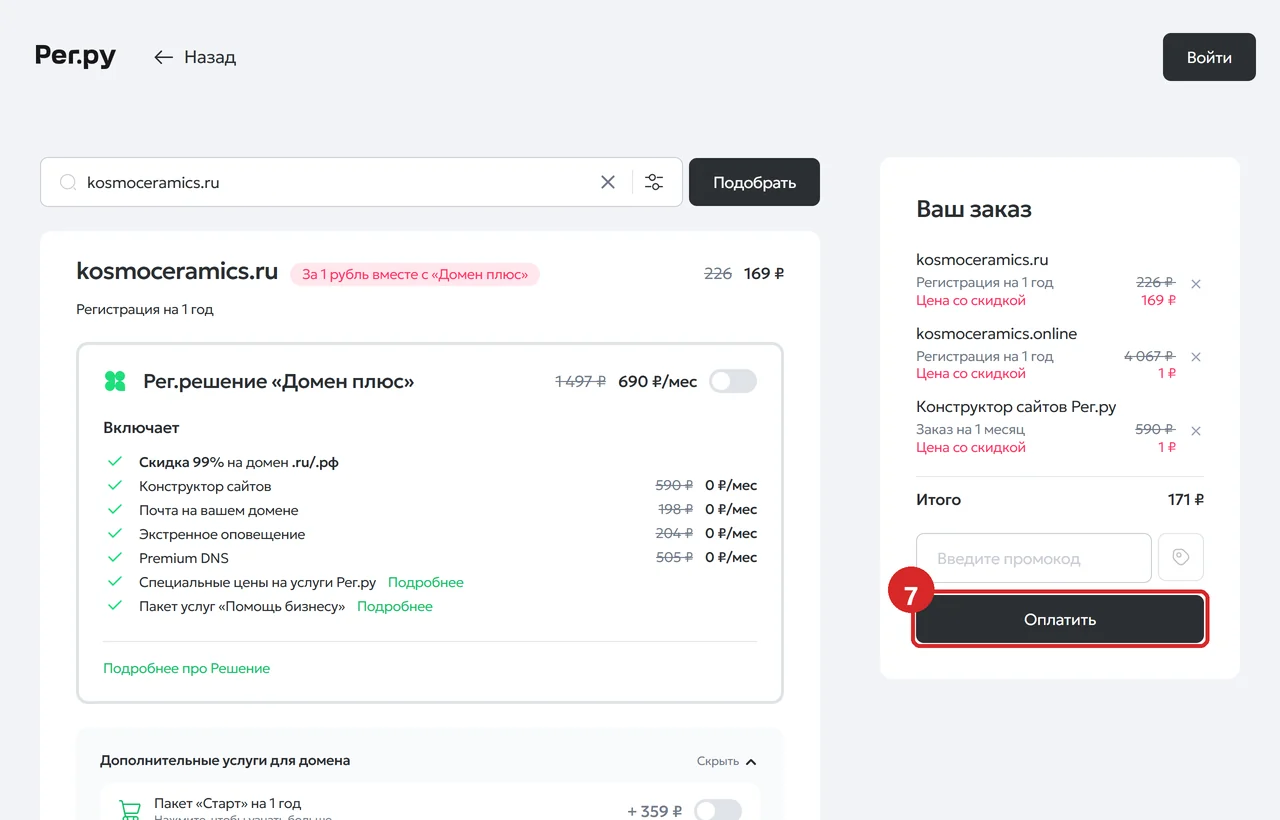The width and height of the screenshot is (1280, 820).
Task: Click the kosmoceramics.ru domain heading
Action: click(x=177, y=272)
